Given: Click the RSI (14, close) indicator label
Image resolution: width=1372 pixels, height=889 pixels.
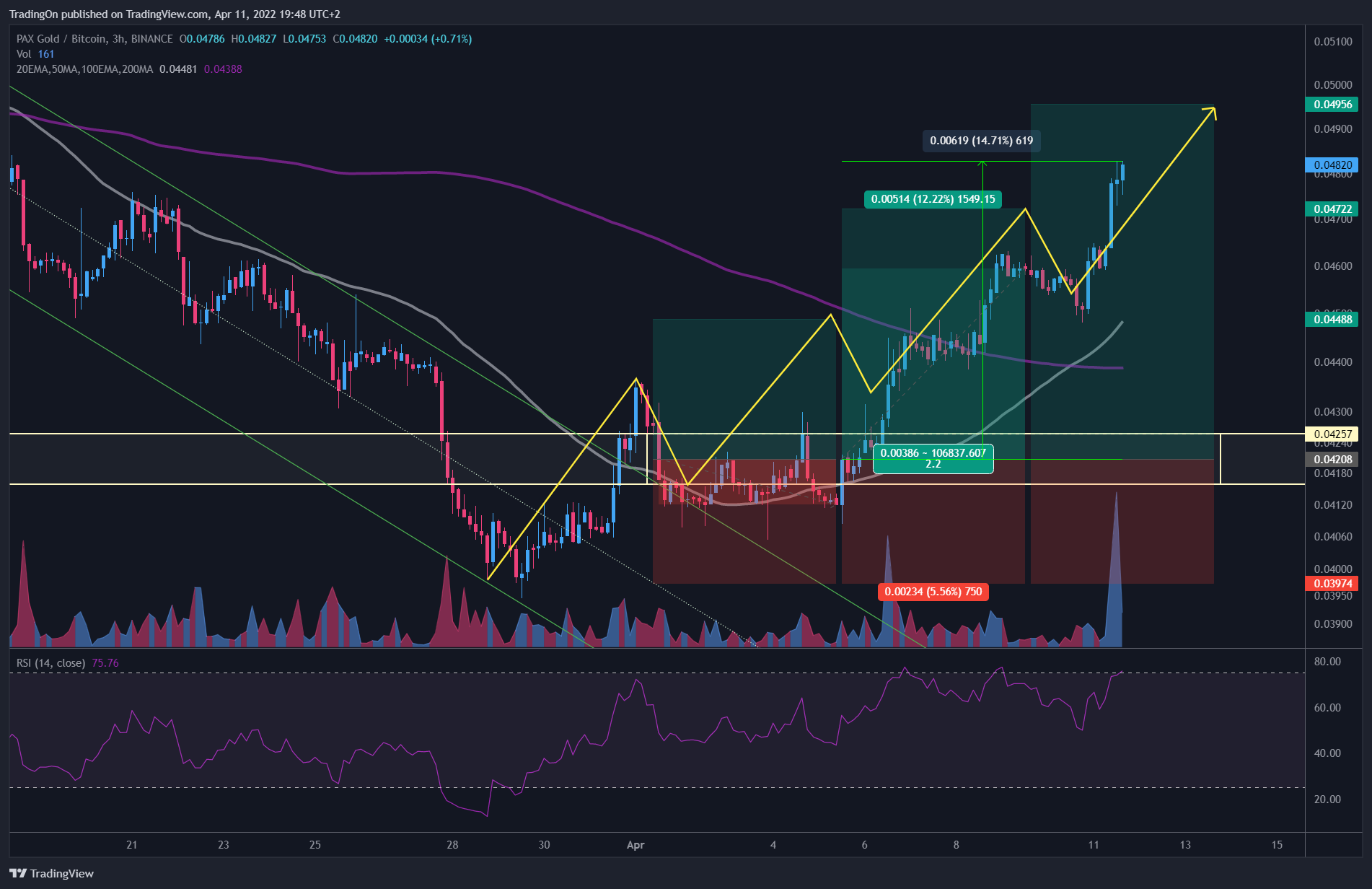Looking at the screenshot, I should click(x=50, y=662).
